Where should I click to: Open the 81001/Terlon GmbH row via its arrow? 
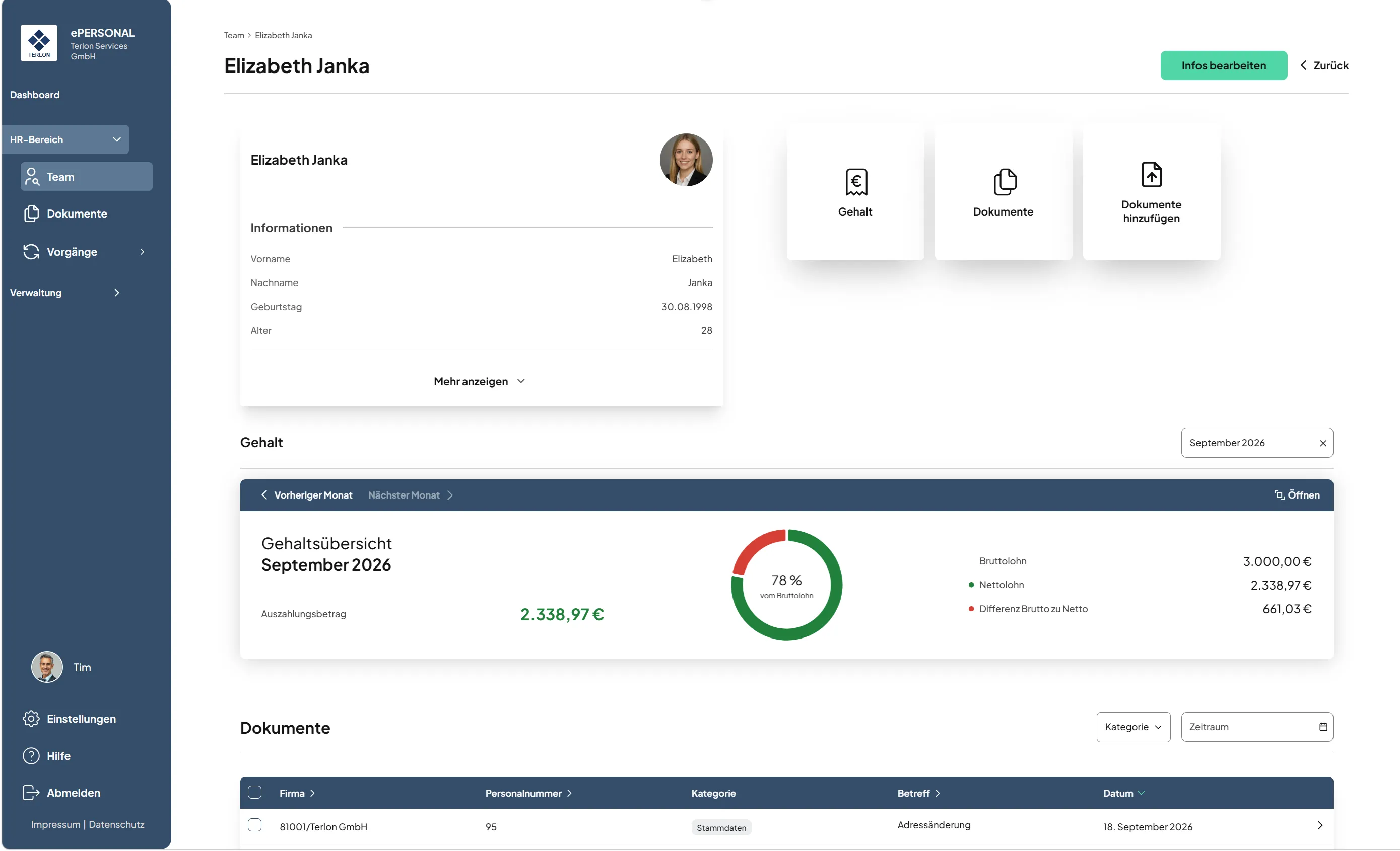click(x=1319, y=825)
